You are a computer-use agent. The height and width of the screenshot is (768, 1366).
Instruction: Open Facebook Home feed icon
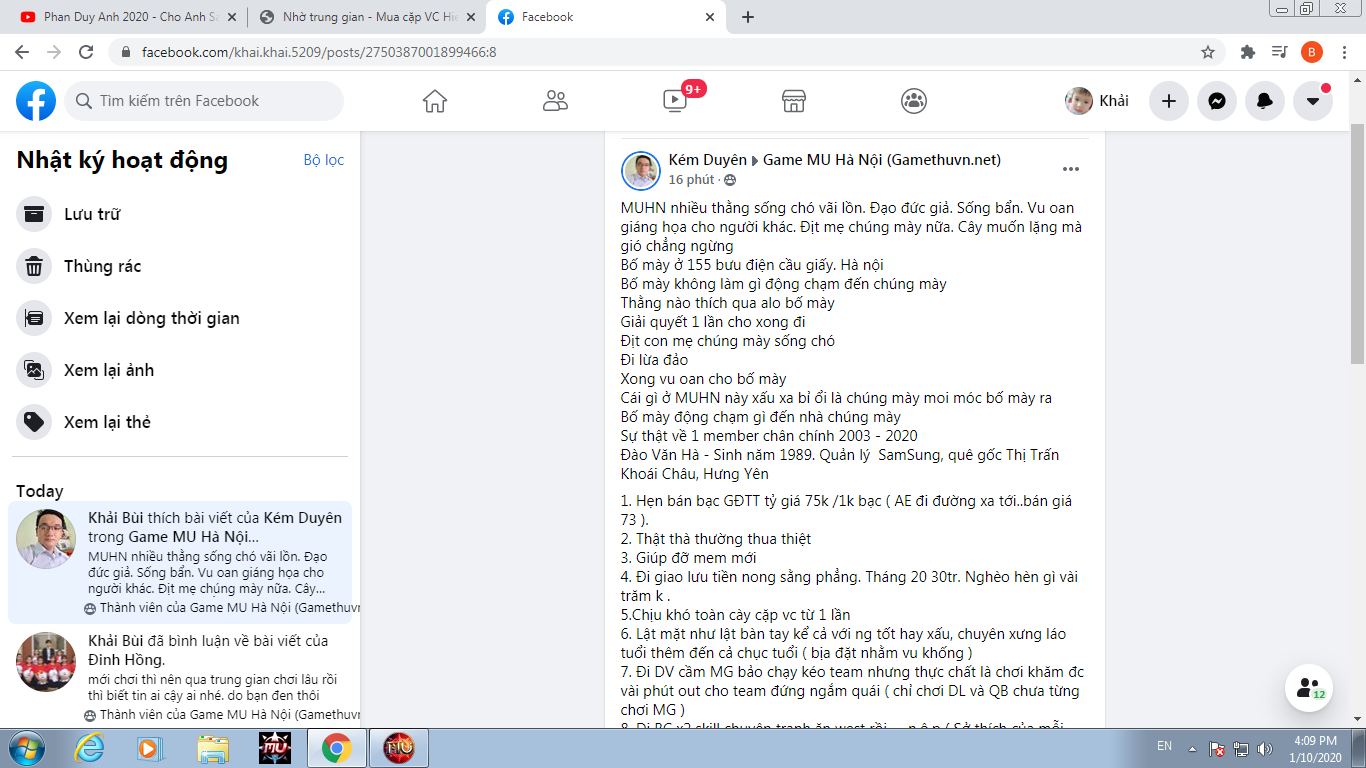(434, 101)
